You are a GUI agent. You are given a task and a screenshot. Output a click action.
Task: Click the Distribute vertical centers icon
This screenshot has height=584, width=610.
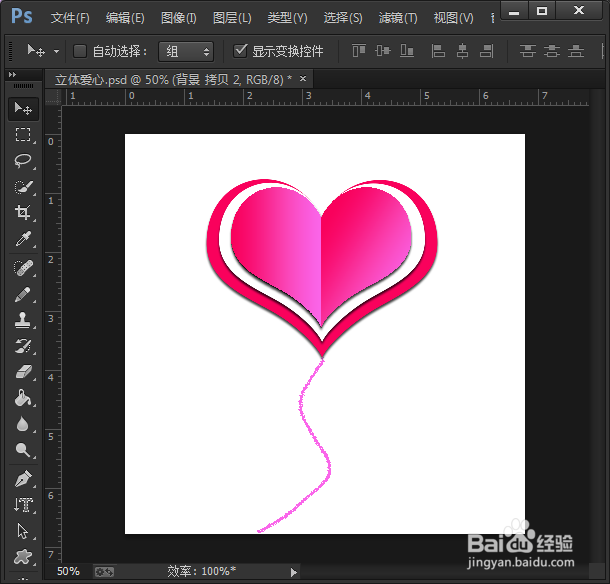point(552,51)
